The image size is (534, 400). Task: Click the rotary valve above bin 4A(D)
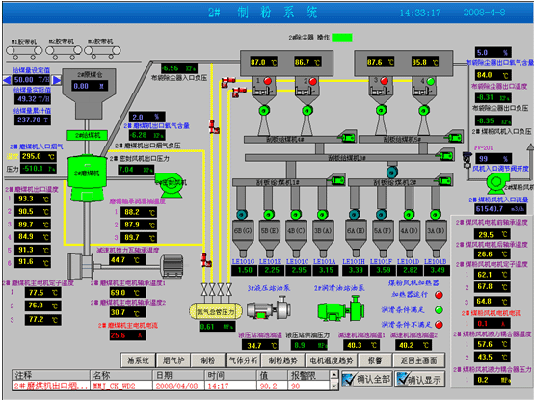(409, 214)
